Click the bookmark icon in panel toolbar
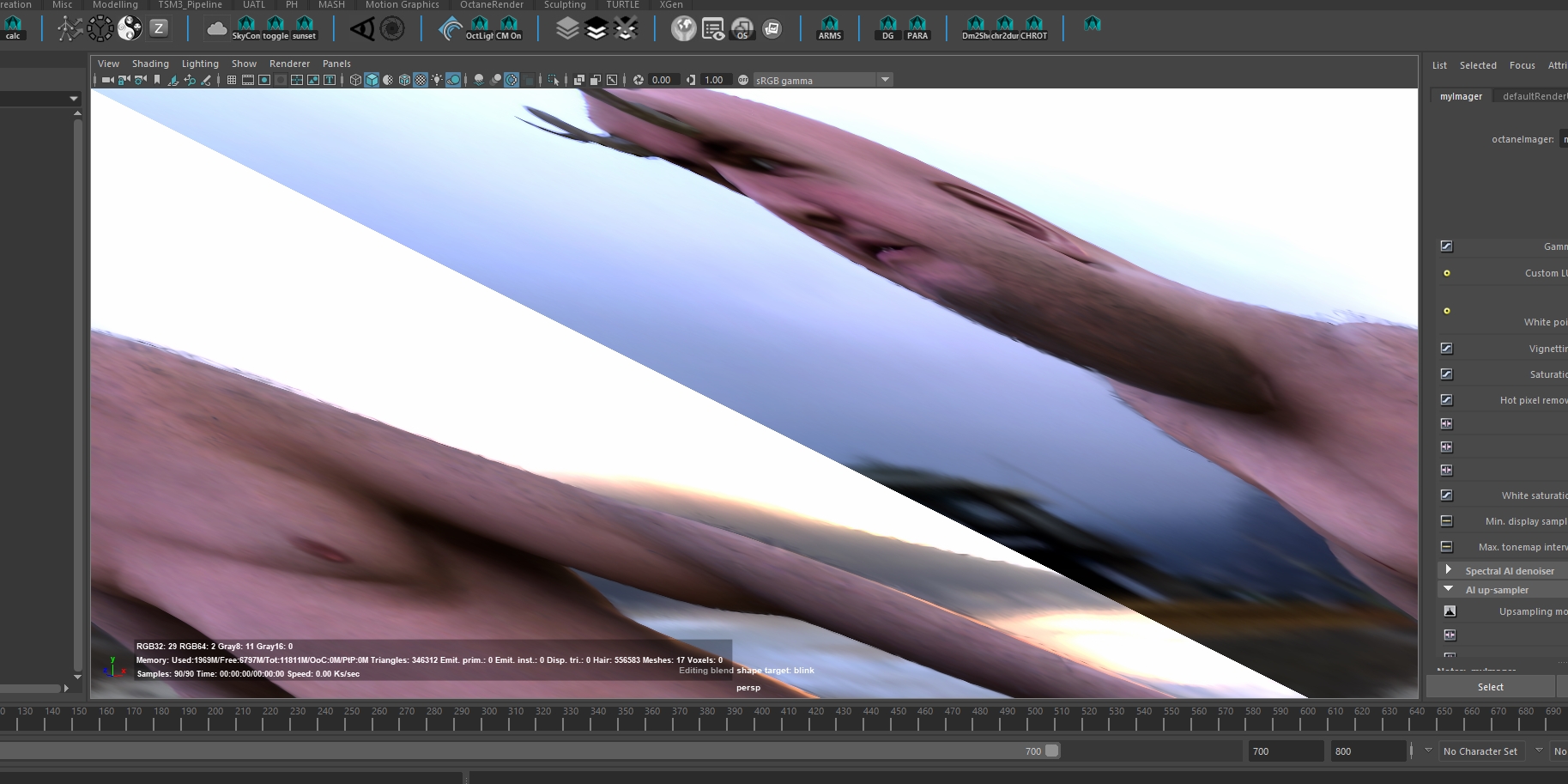Viewport: 1568px width, 784px height. (157, 80)
